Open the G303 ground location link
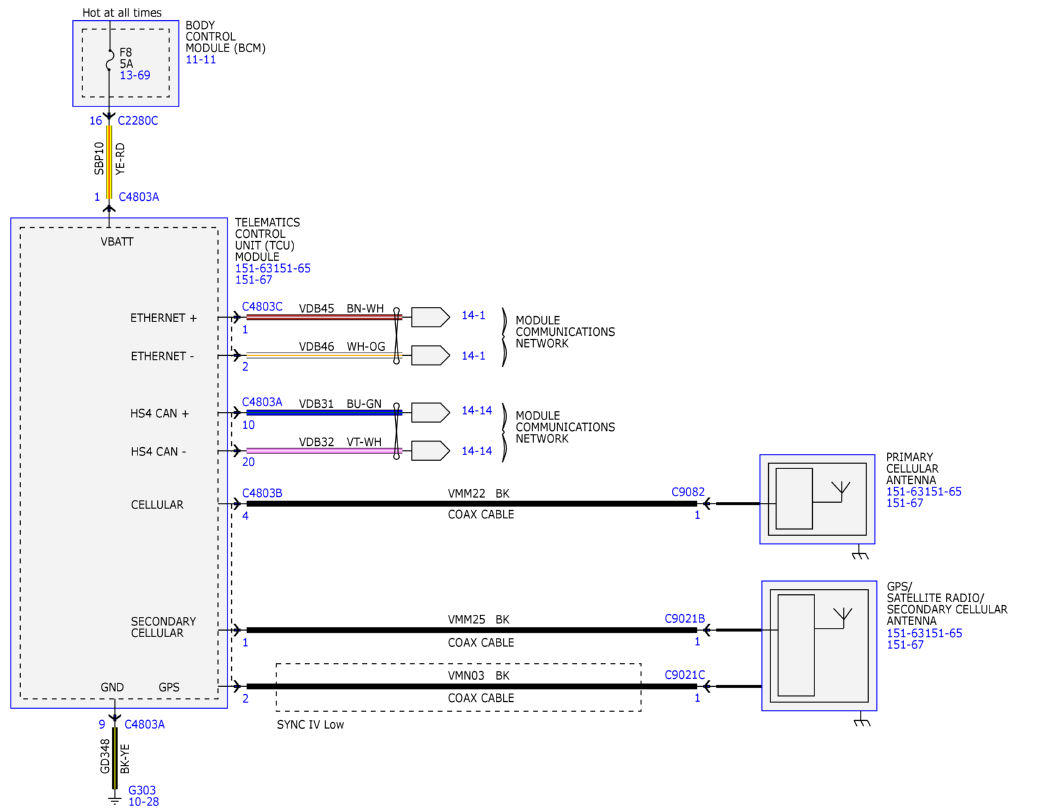 (x=142, y=790)
